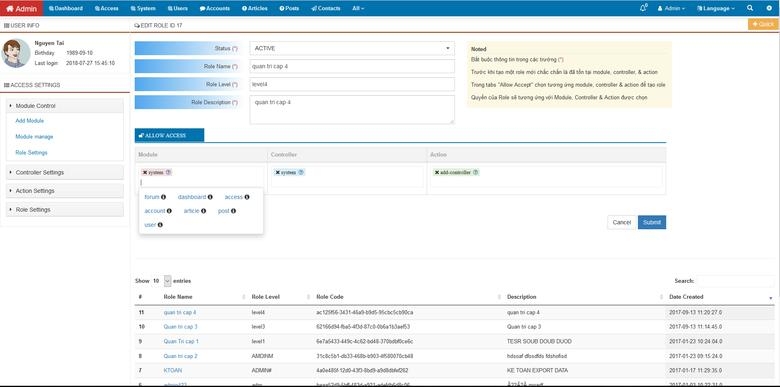Image resolution: width=780 pixels, height=387 pixels.
Task: Expand the Action Settings section
Action: (x=65, y=191)
